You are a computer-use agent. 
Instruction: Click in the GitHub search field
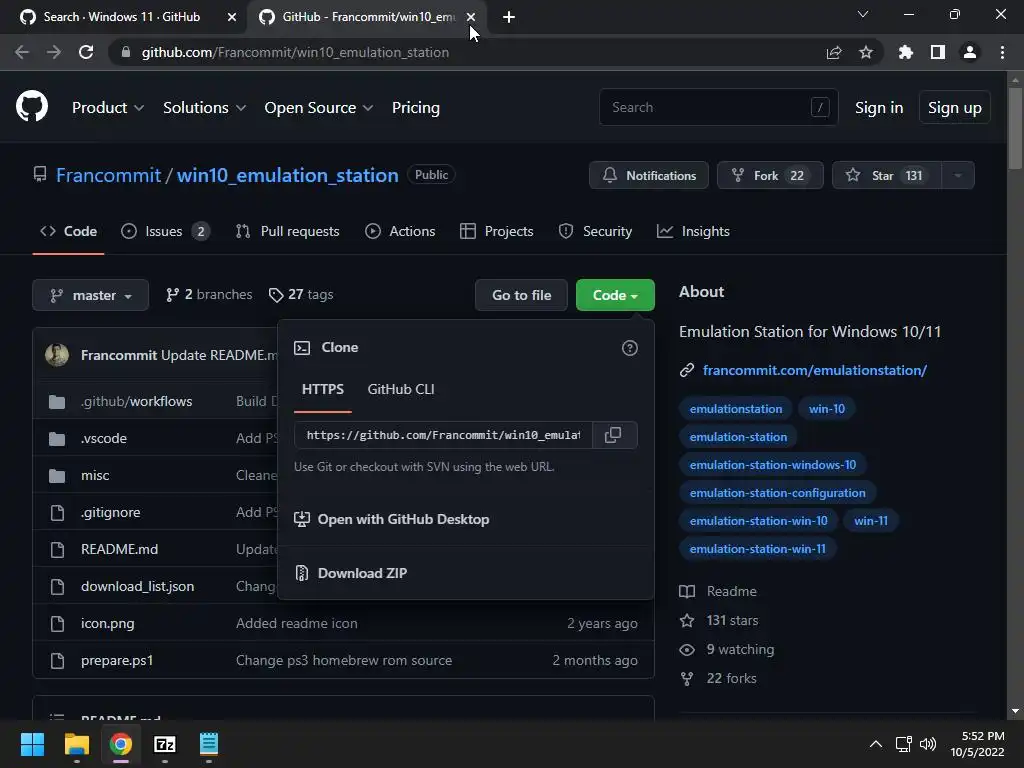[x=718, y=107]
